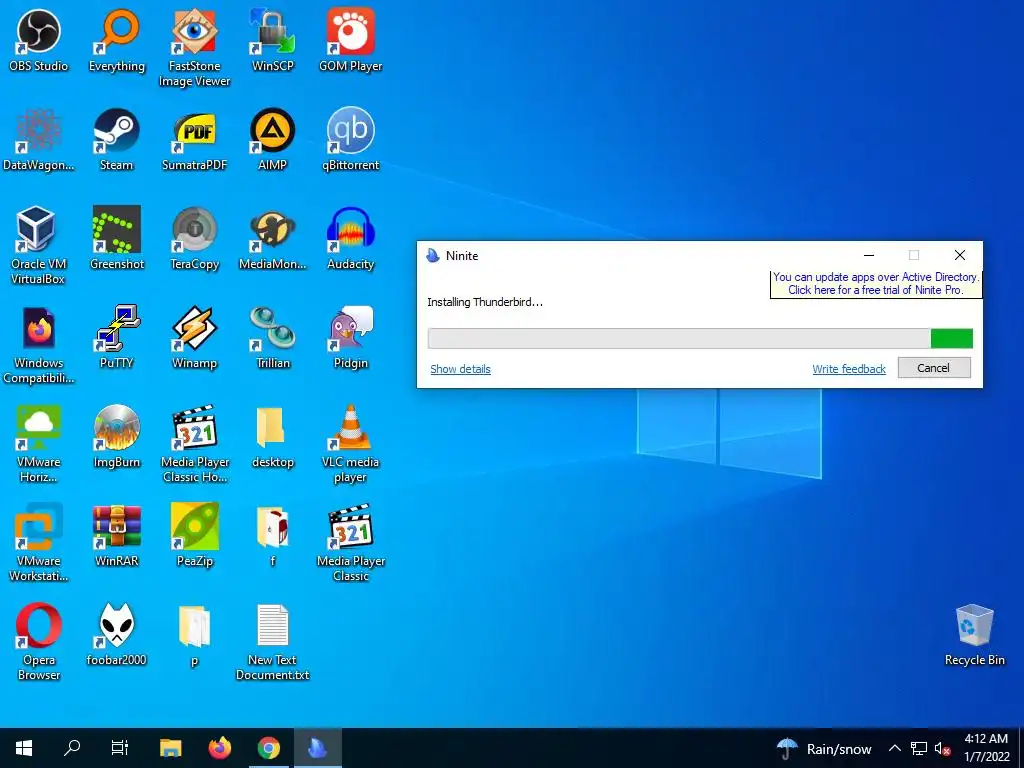Select the PeaZip desktop shortcut
This screenshot has height=768, width=1024.
195,536
